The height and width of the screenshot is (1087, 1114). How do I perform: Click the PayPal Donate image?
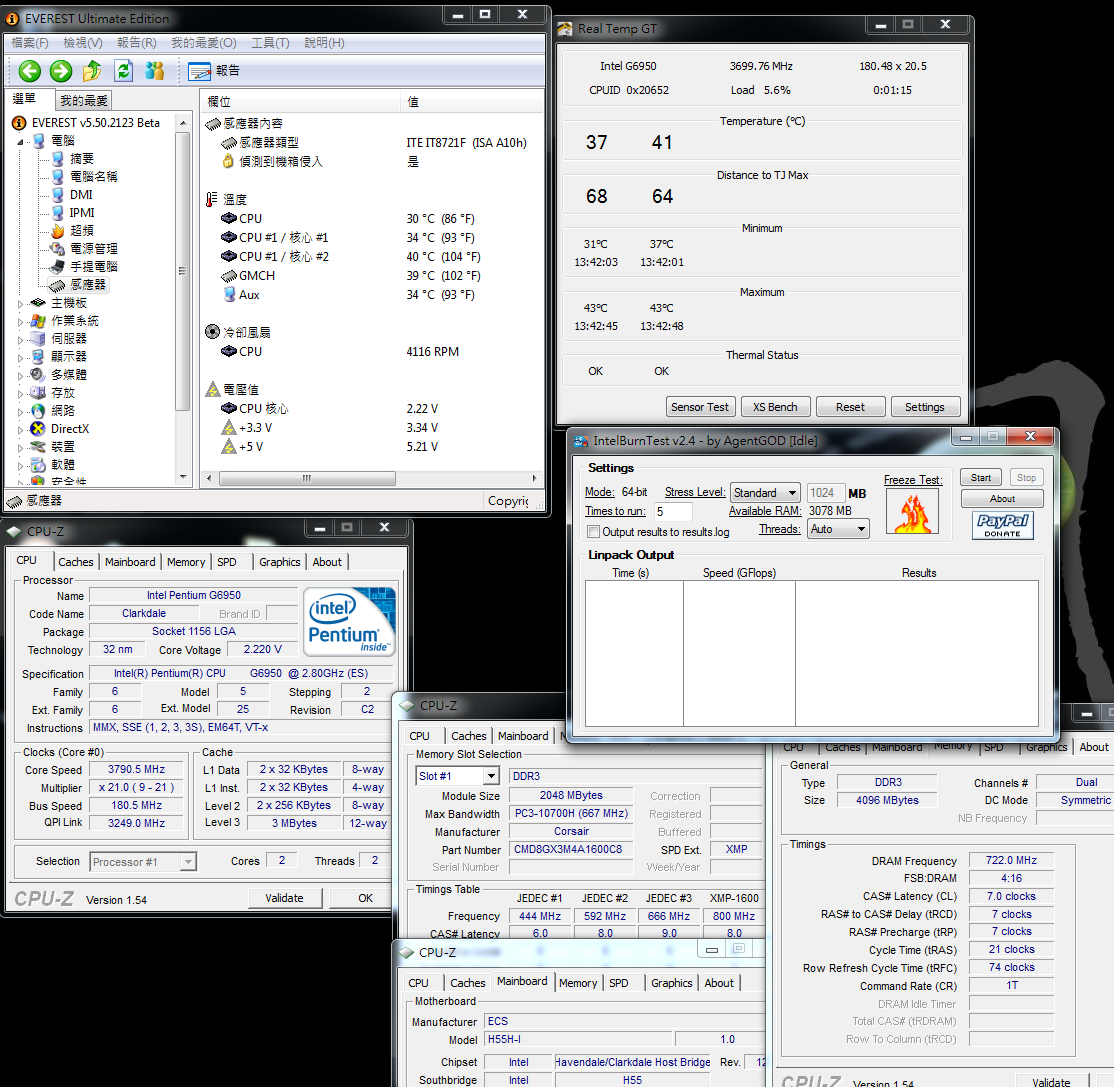[1002, 525]
